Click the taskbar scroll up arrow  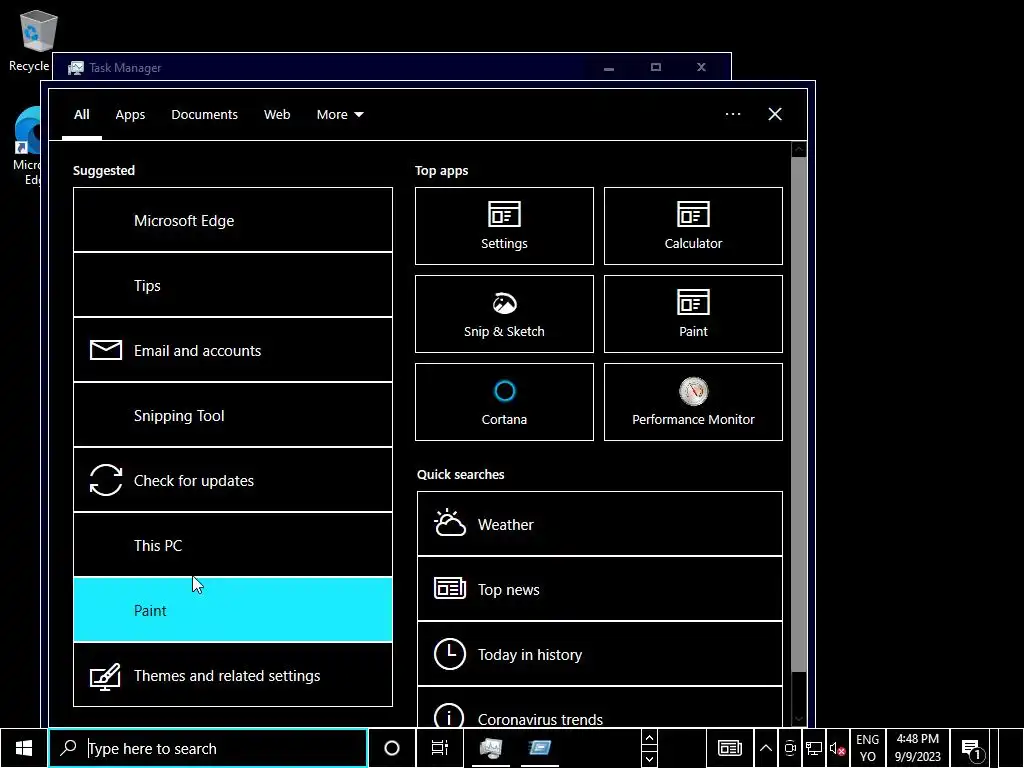pyautogui.click(x=649, y=739)
